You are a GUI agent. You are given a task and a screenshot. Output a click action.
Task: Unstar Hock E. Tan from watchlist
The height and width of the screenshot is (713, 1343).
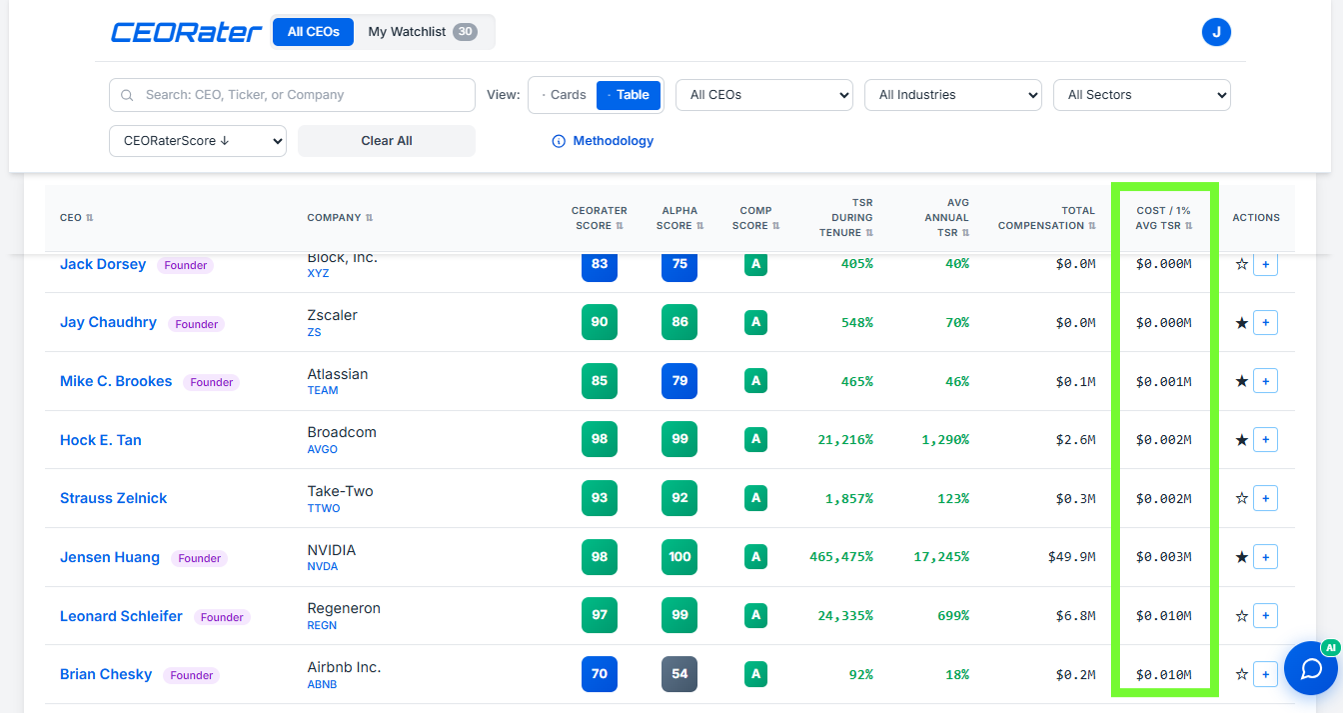[1242, 440]
